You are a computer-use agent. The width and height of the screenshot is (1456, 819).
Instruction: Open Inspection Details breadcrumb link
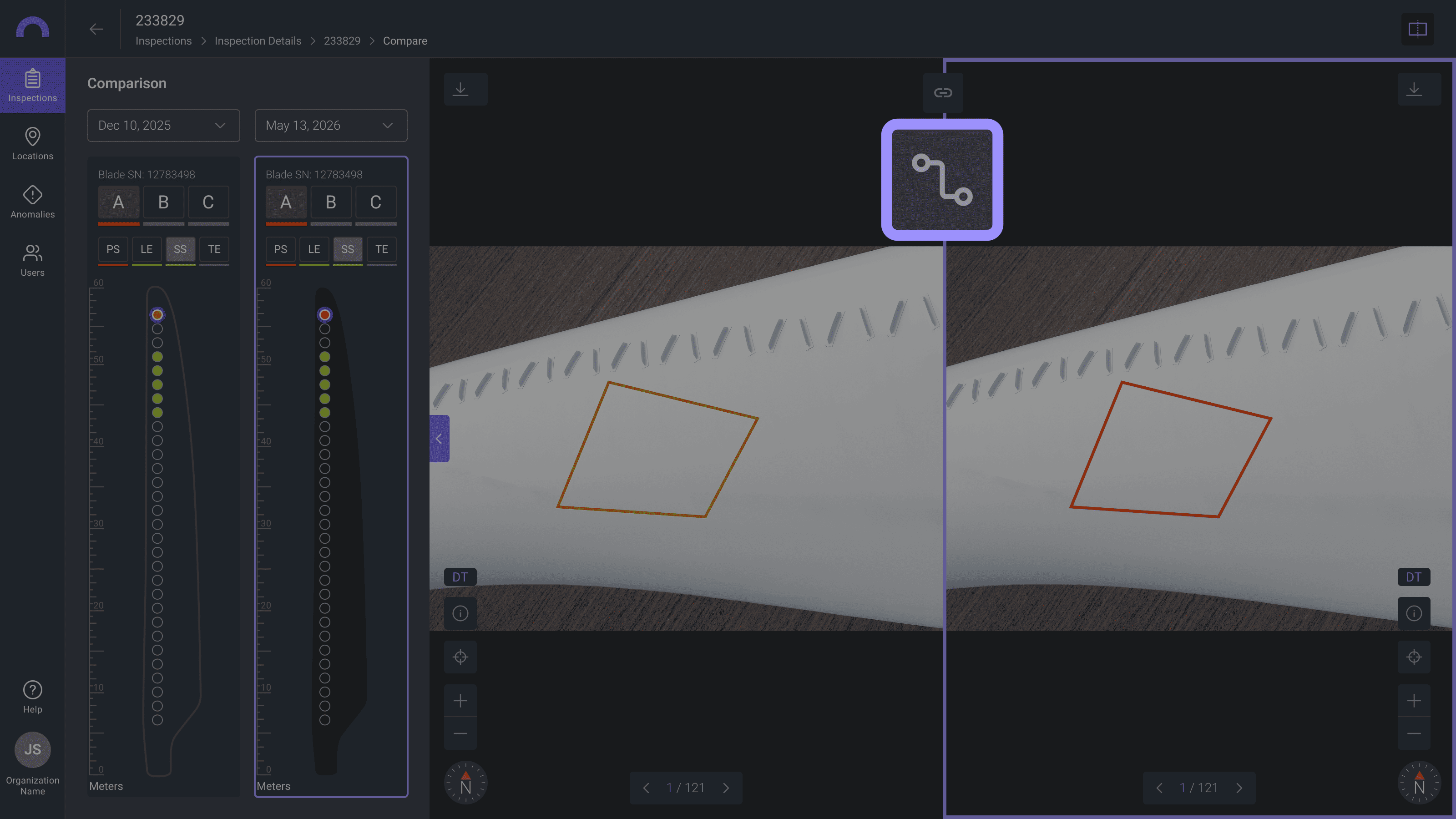(258, 40)
